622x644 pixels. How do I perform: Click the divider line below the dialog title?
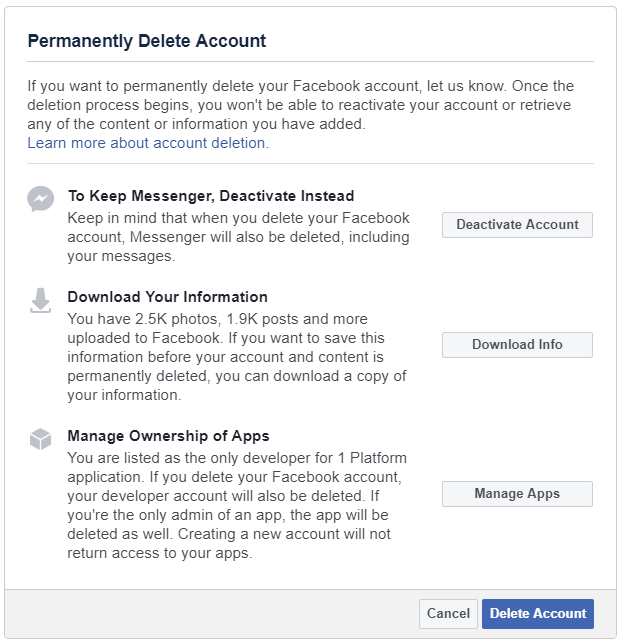tap(311, 62)
